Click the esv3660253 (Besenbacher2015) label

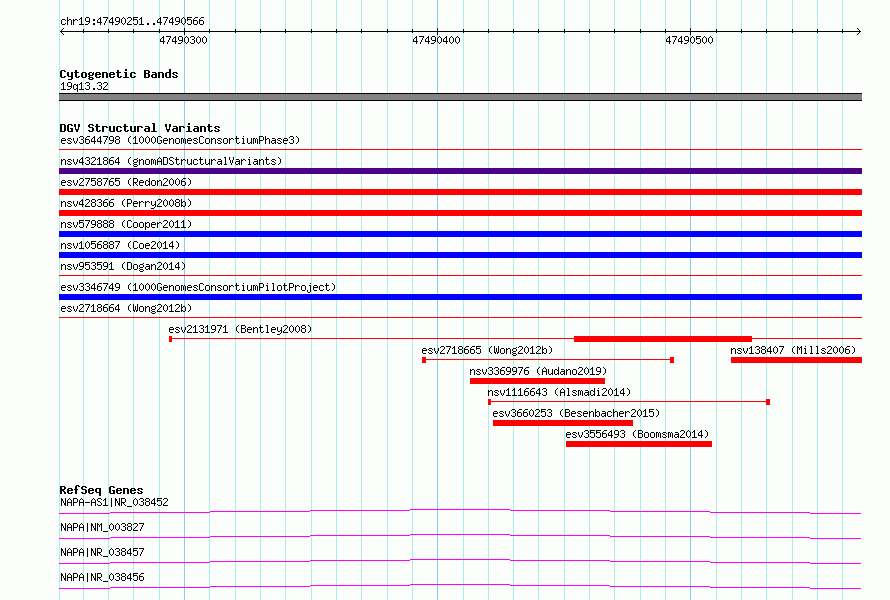[576, 413]
